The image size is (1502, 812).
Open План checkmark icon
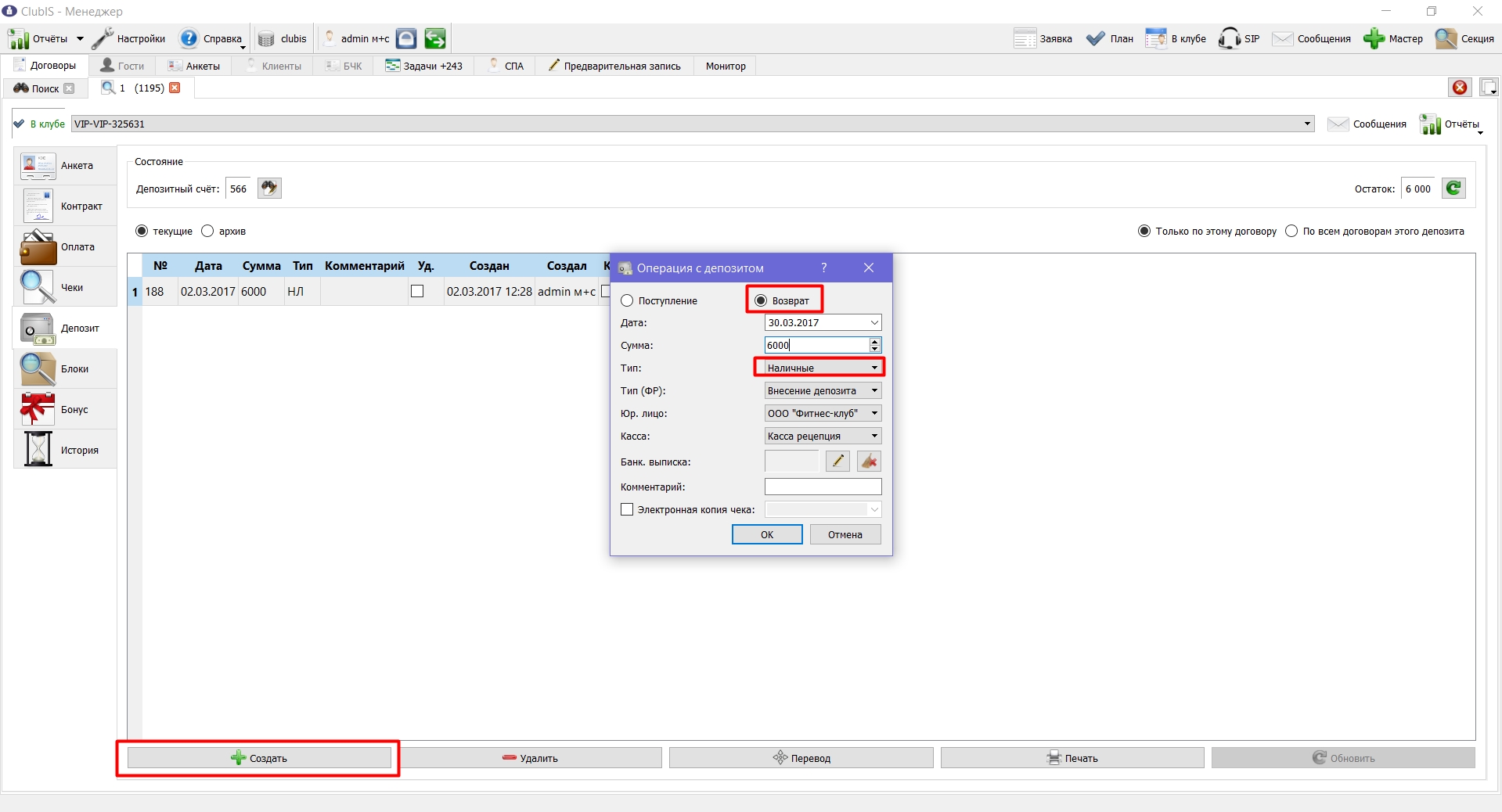tap(1096, 38)
